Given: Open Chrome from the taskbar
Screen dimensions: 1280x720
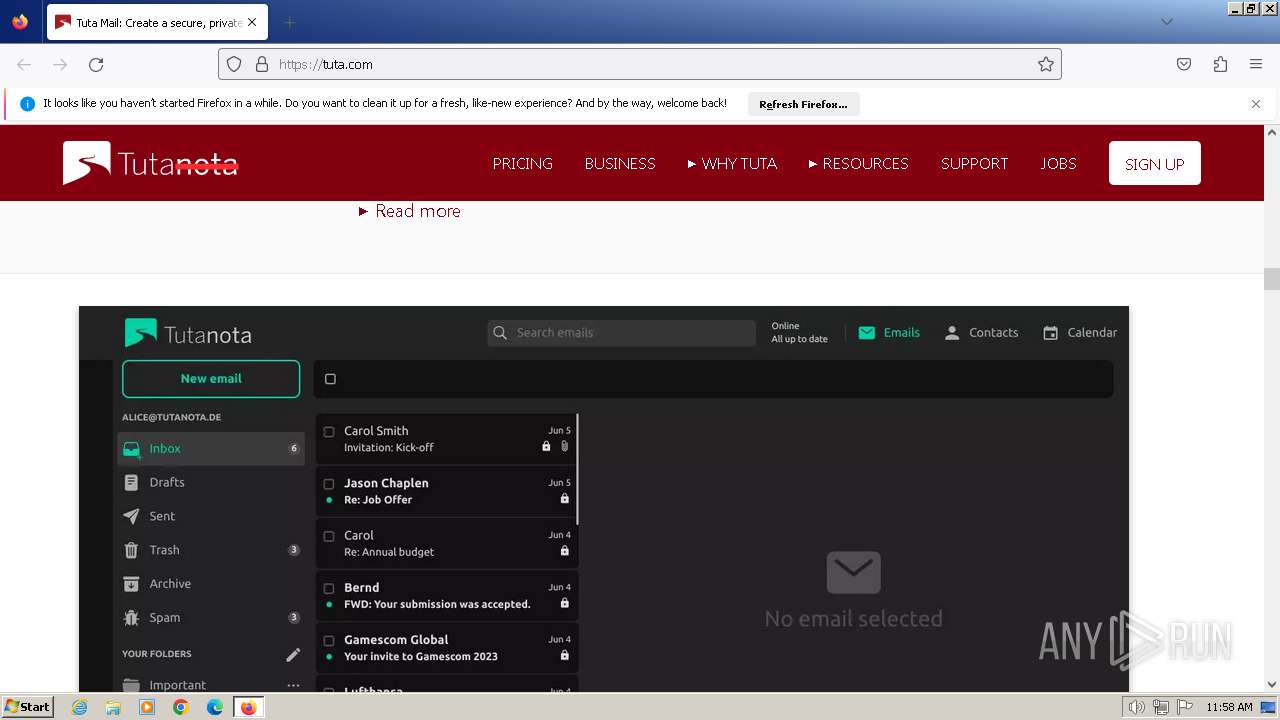Looking at the screenshot, I should click(x=181, y=707).
